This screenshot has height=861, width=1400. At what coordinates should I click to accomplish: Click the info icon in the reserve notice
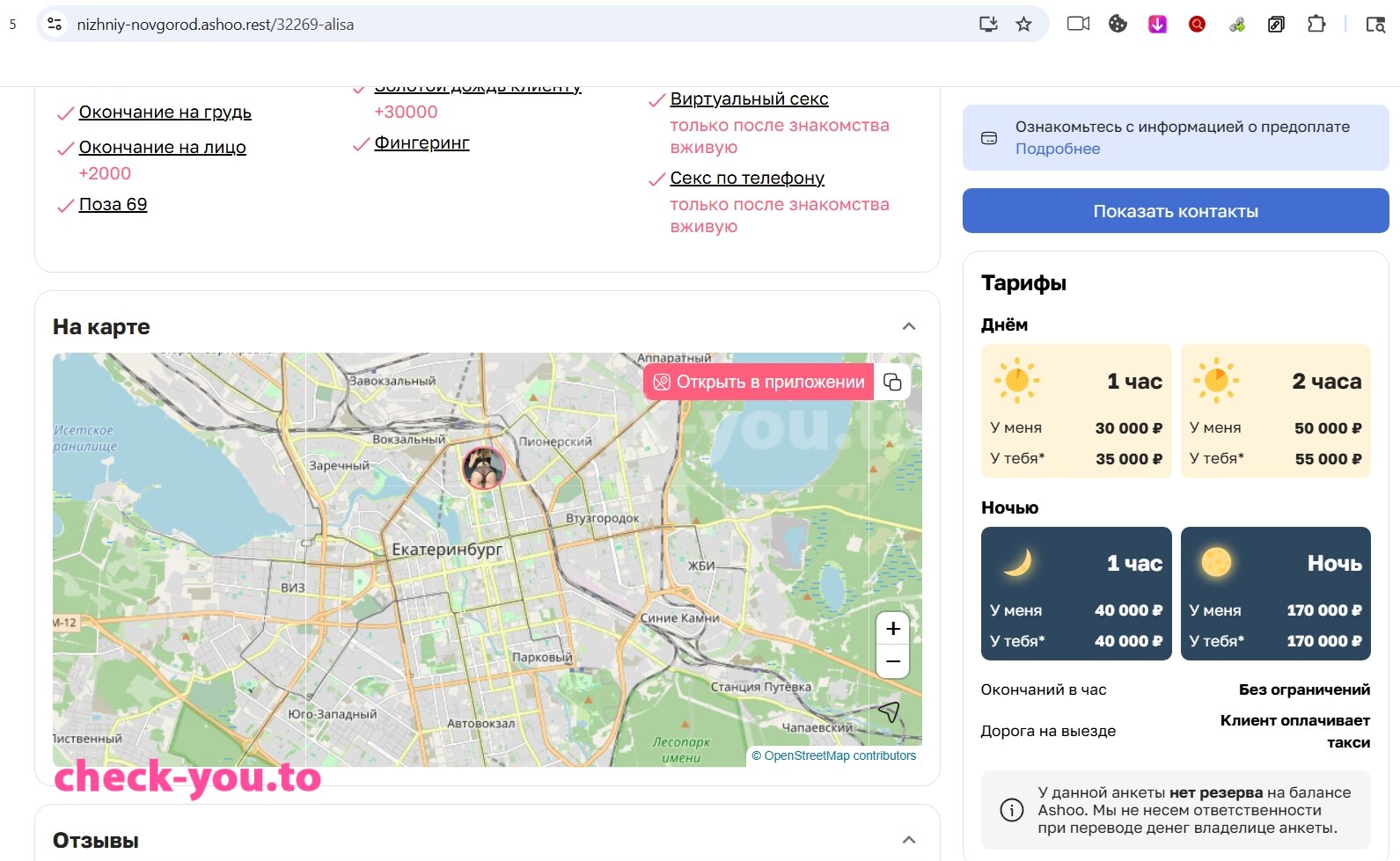(1012, 810)
